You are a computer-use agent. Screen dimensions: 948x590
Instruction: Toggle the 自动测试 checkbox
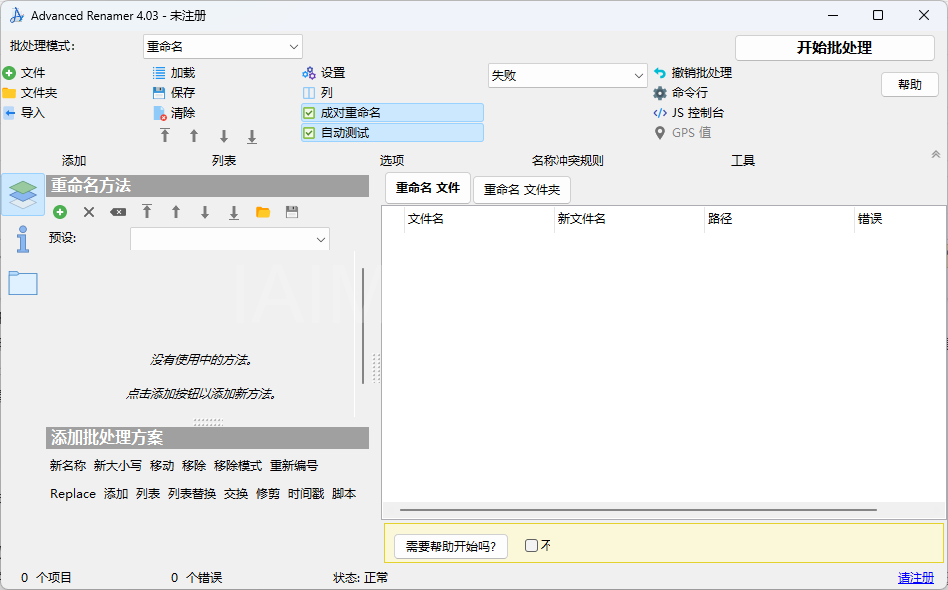[309, 133]
